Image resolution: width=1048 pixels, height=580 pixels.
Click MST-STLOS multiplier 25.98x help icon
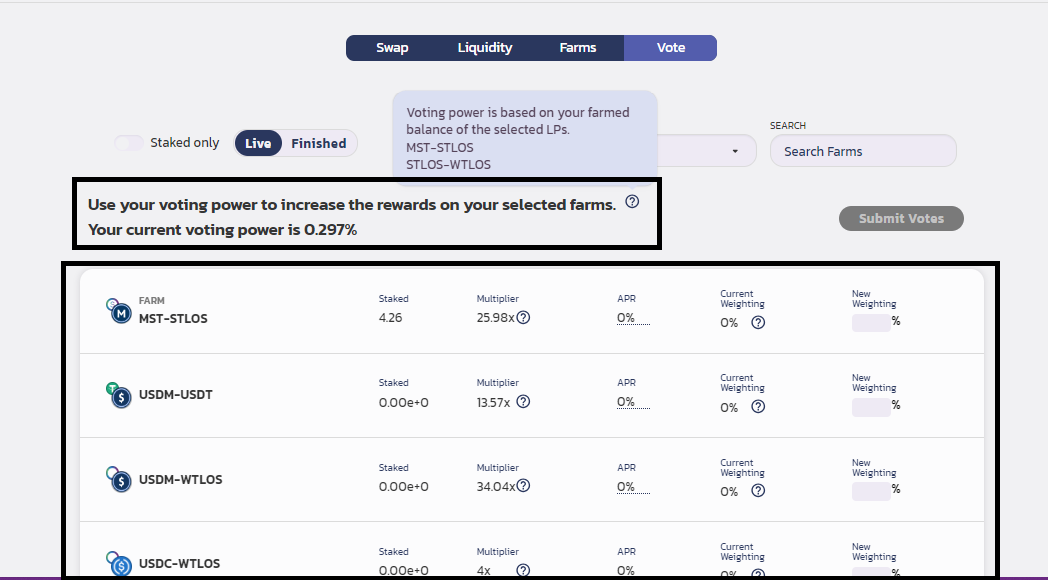click(x=523, y=318)
